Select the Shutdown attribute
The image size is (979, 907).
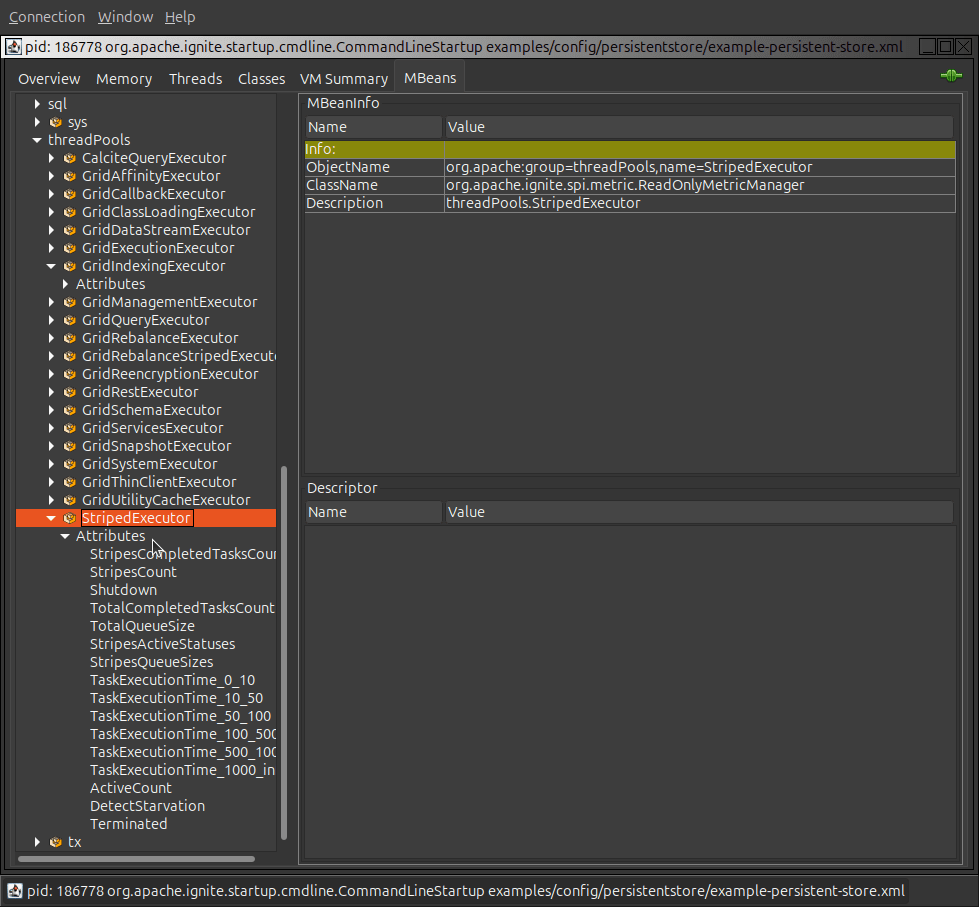(123, 591)
